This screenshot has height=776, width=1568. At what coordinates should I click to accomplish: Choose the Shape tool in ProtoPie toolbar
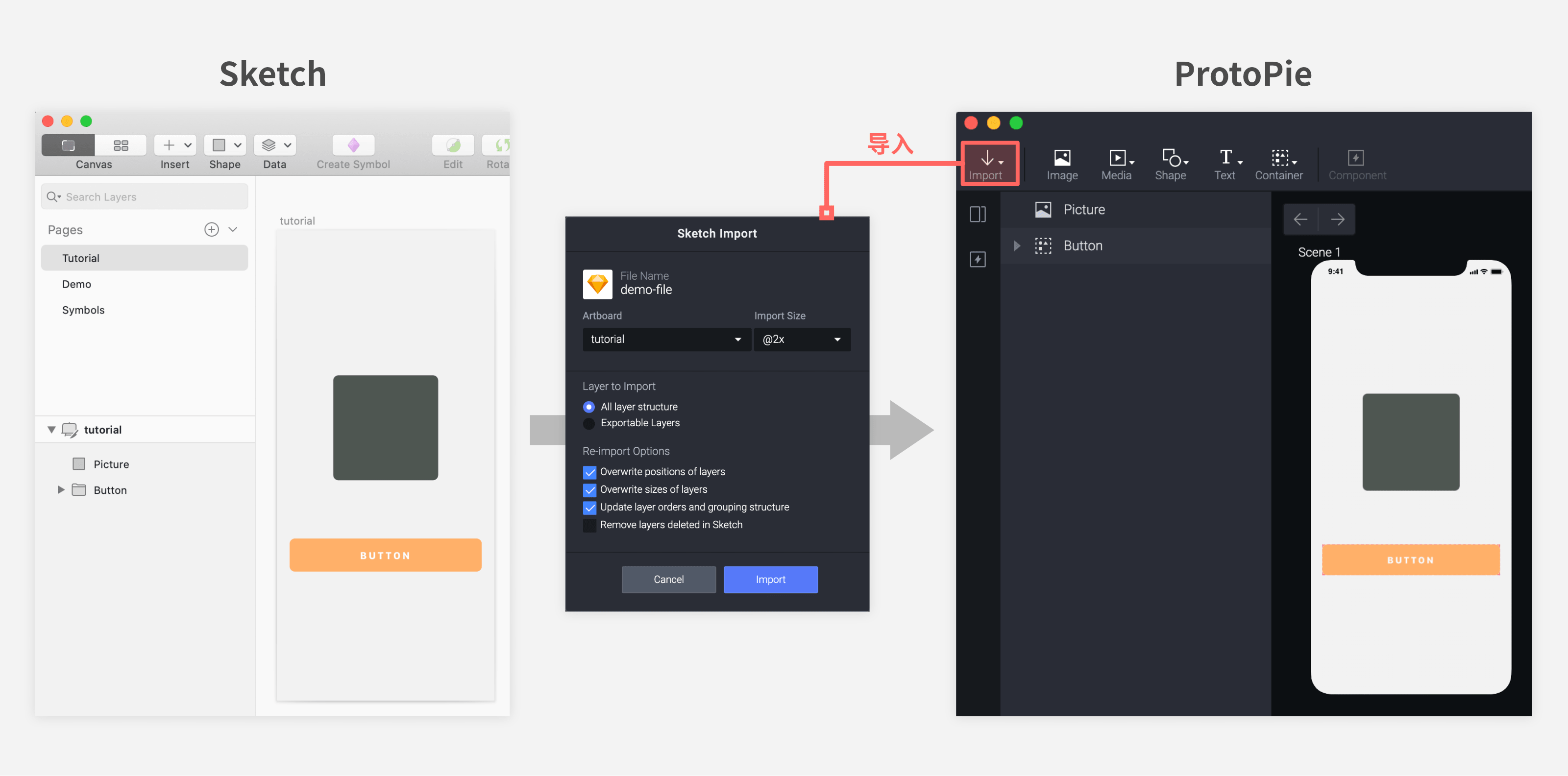pos(1171,165)
